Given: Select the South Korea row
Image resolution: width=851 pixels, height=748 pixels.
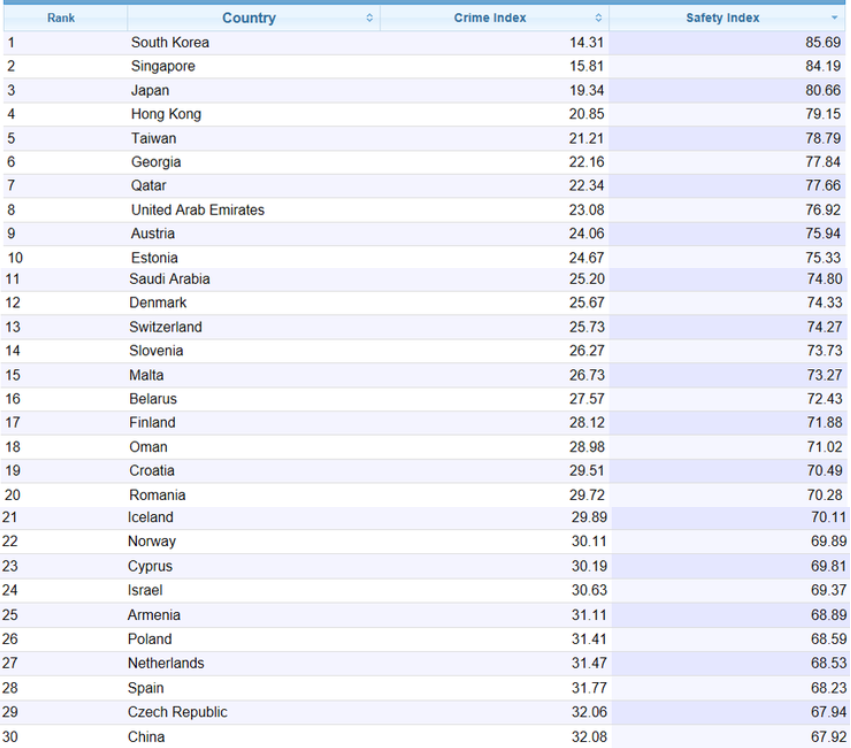Looking at the screenshot, I should coord(170,43).
